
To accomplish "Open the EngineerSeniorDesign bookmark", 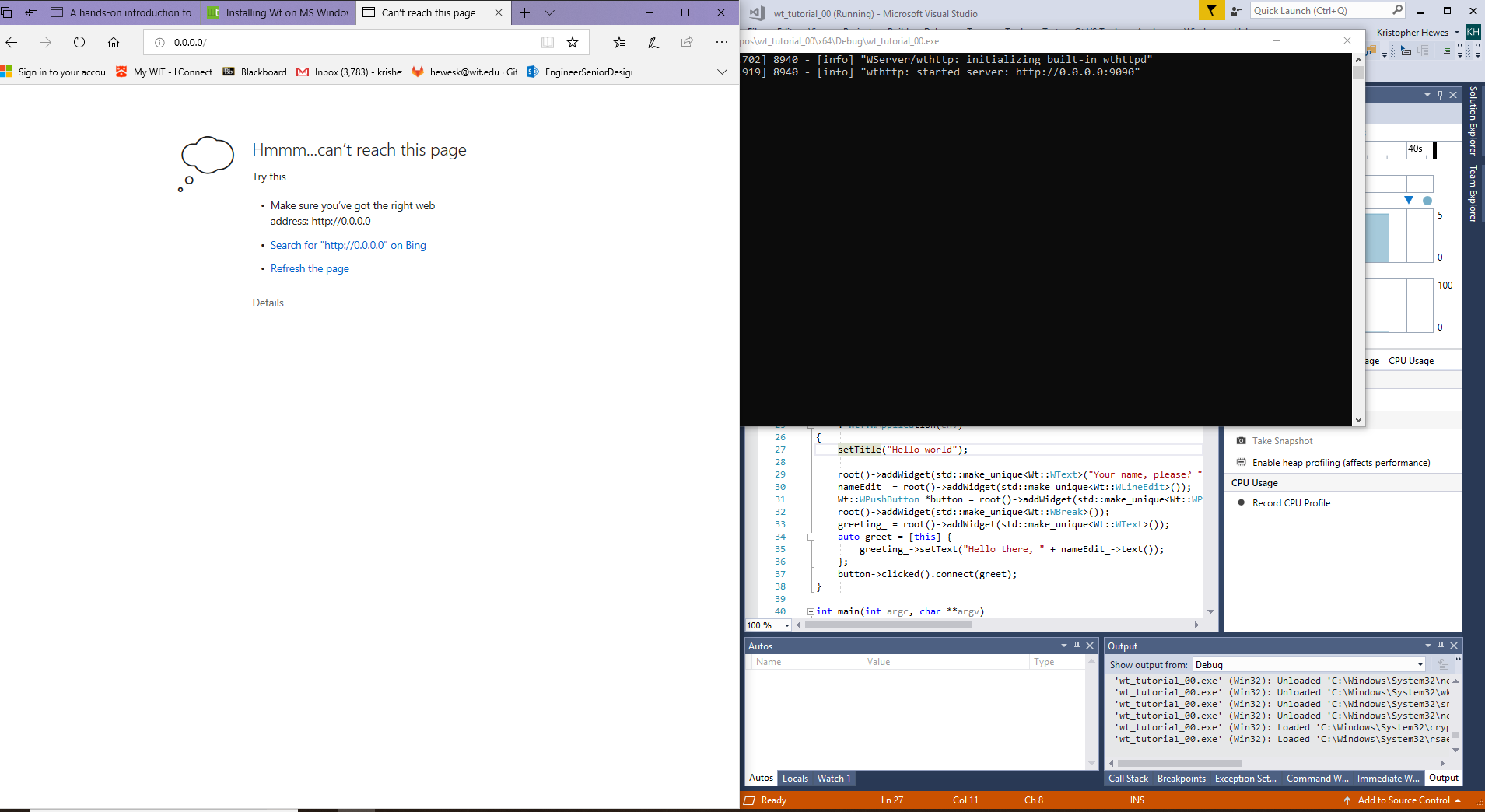I will [x=580, y=72].
